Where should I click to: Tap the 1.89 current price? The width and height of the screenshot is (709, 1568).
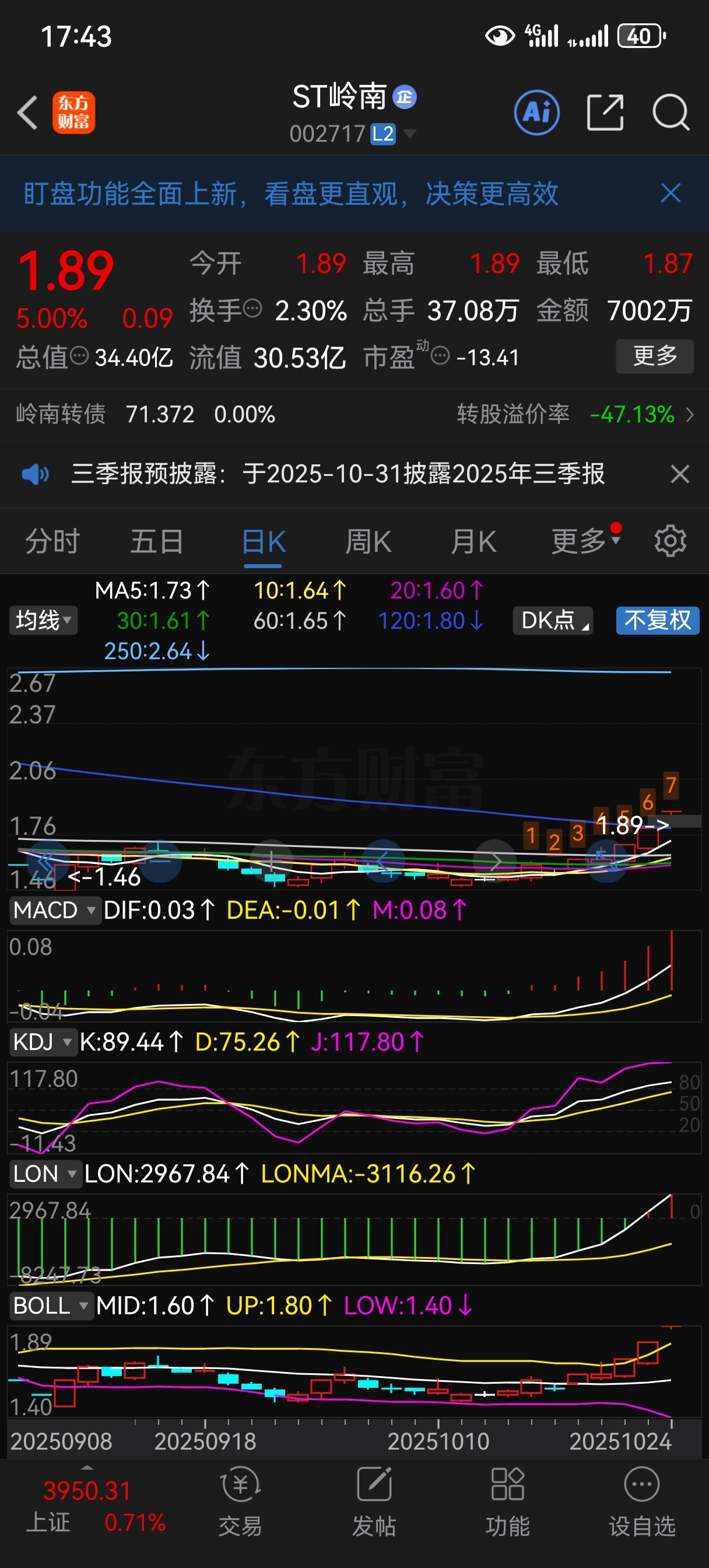point(65,271)
